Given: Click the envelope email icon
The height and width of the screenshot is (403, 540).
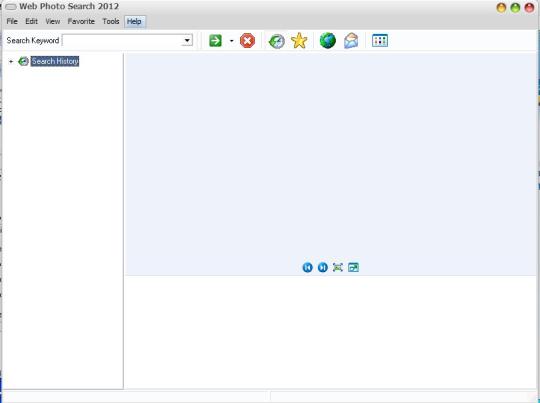Looking at the screenshot, I should [x=351, y=41].
